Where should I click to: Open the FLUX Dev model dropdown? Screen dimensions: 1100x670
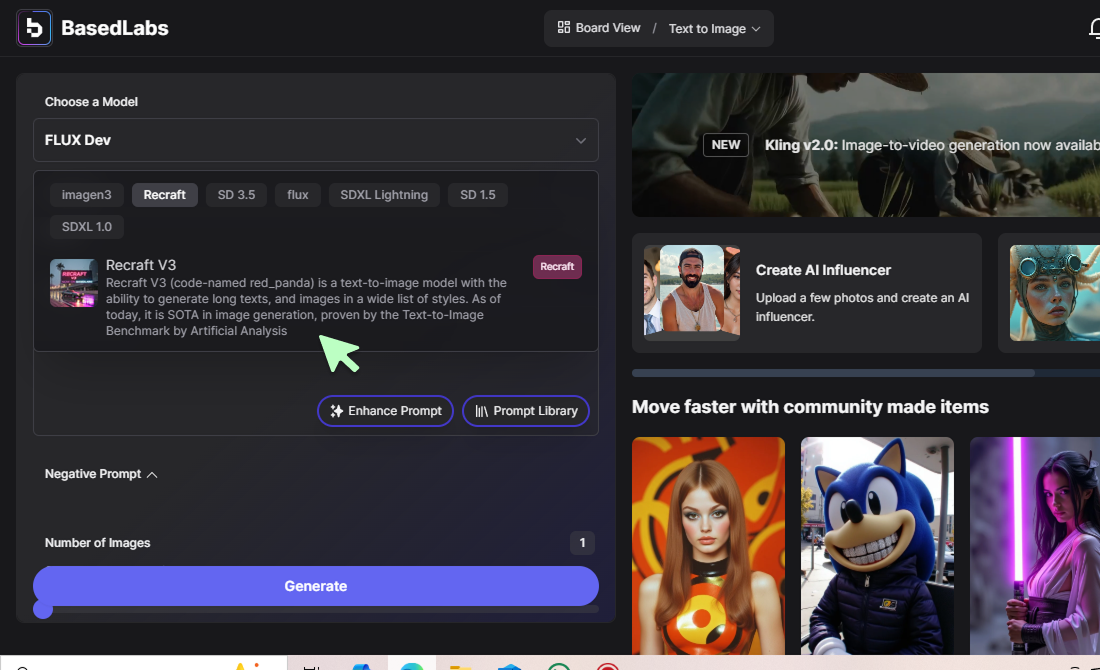(x=316, y=140)
